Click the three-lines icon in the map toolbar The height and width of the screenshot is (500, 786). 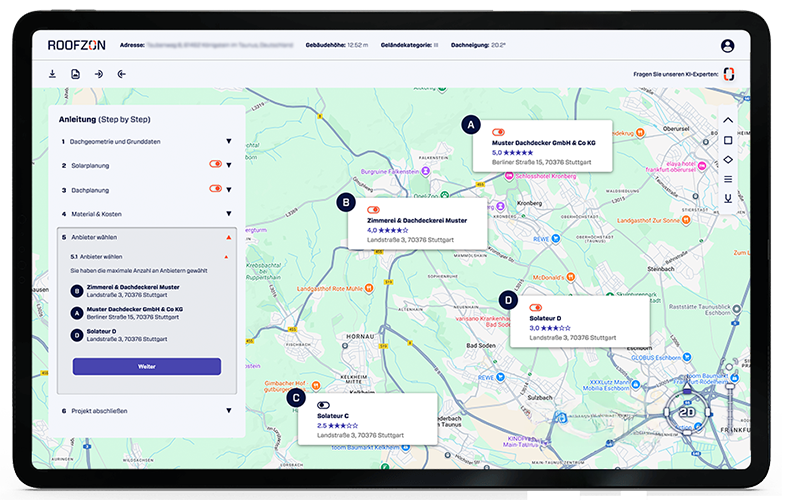point(728,179)
